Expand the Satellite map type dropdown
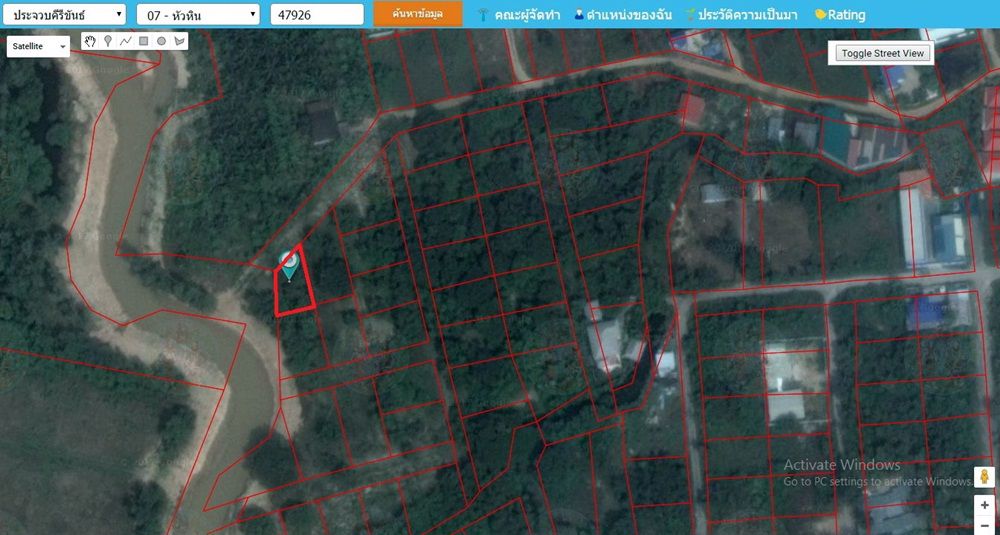 [x=38, y=46]
